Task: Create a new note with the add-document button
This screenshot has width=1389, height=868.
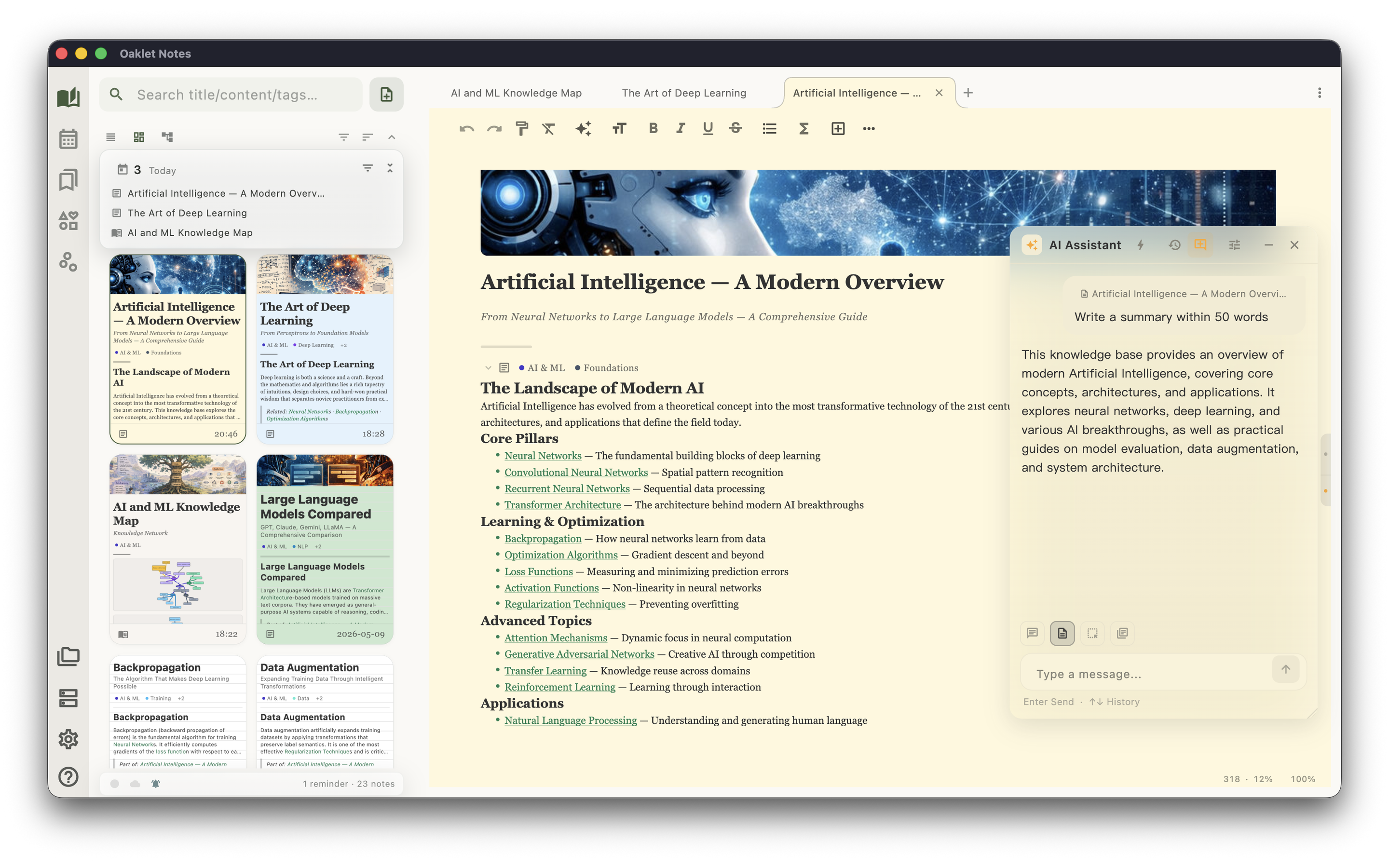Action: tap(386, 94)
